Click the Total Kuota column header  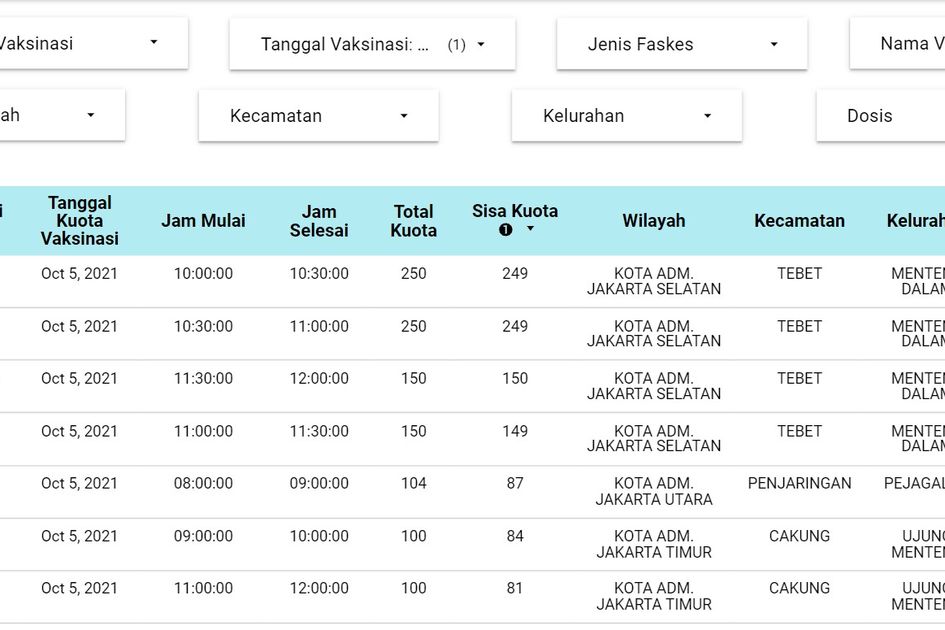point(413,221)
